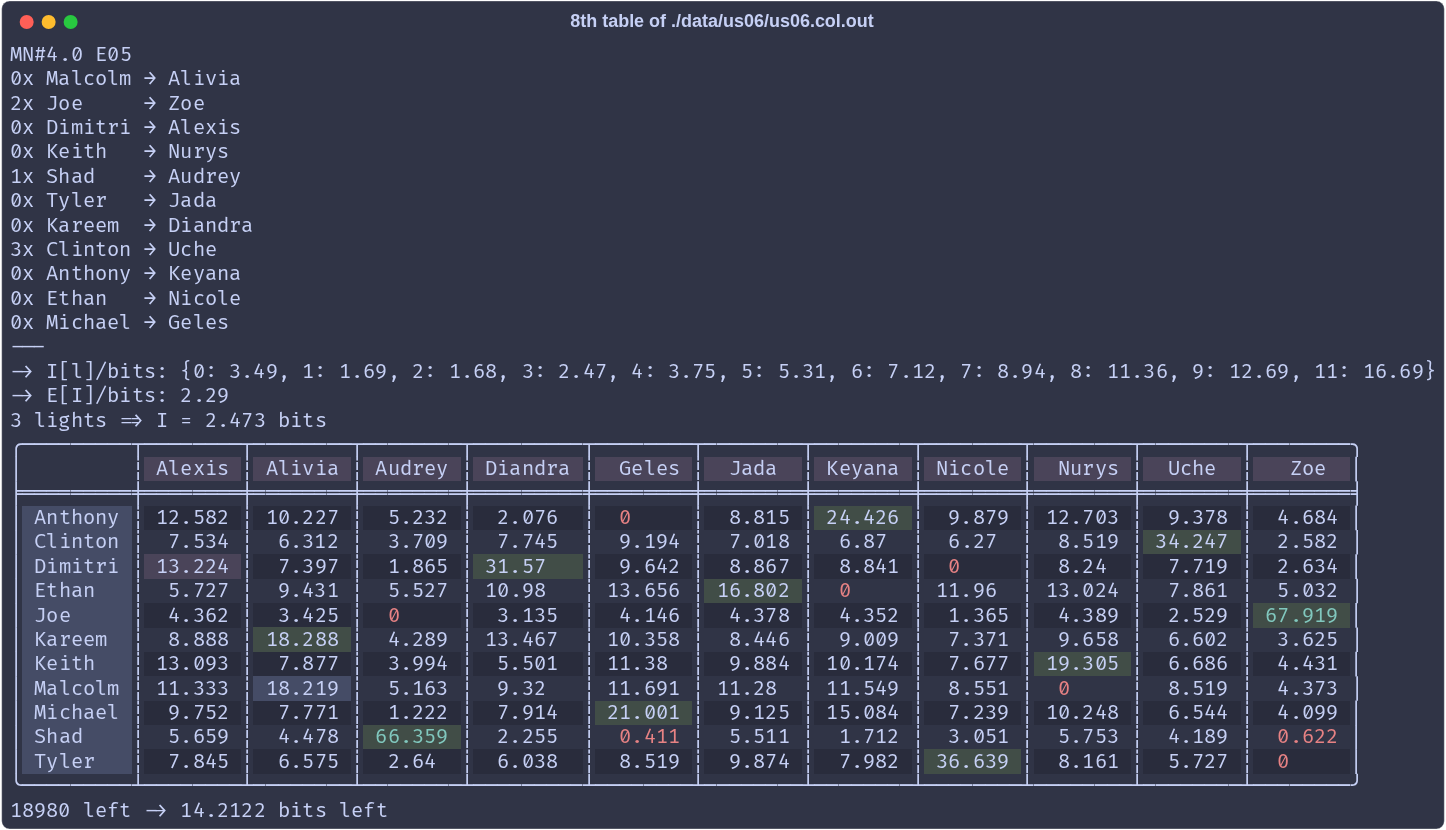Click the green maximize window button
The height and width of the screenshot is (830, 1446).
(x=70, y=22)
